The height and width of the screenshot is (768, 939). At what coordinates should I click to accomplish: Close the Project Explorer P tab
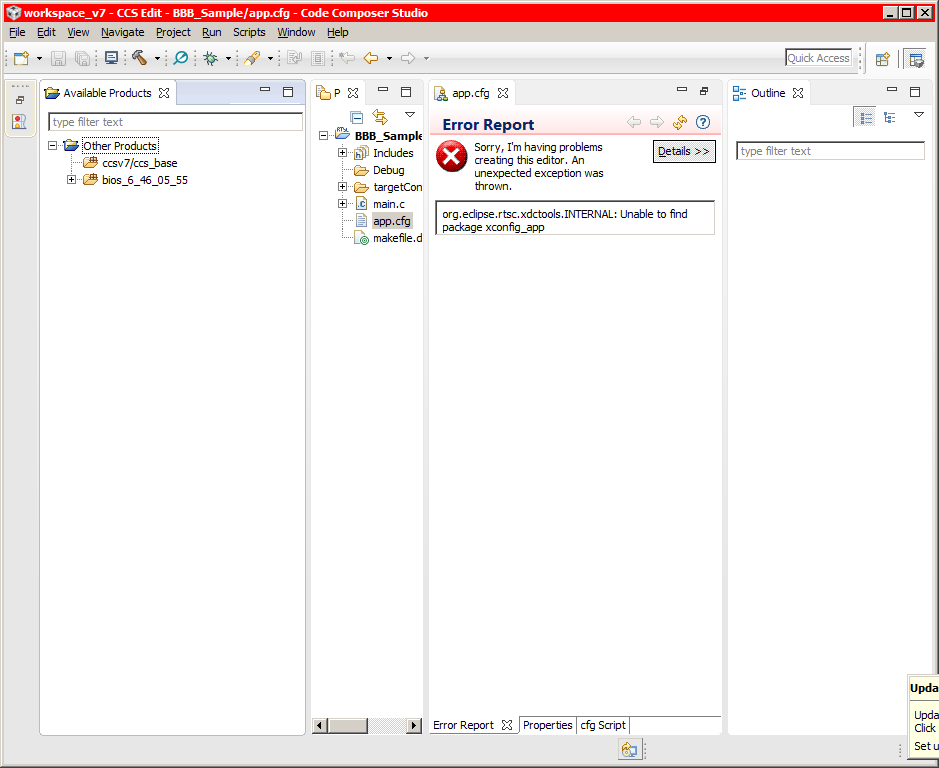pyautogui.click(x=353, y=93)
